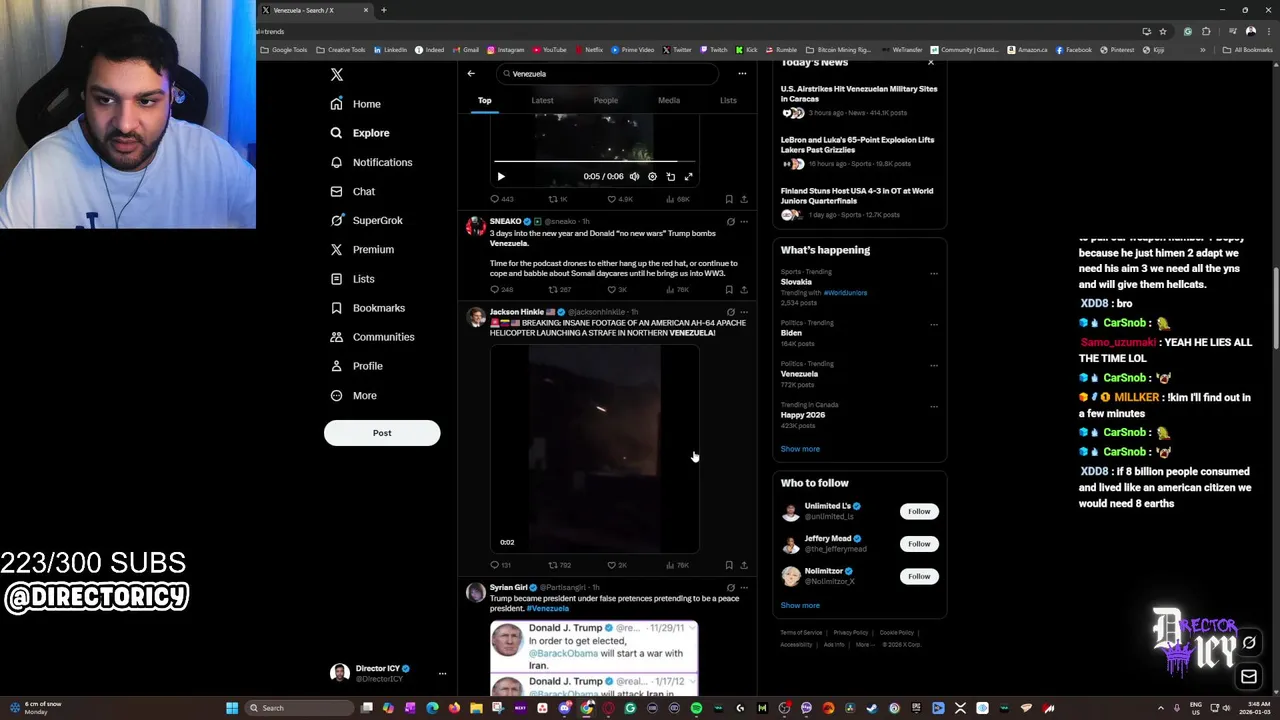The height and width of the screenshot is (720, 1280).
Task: Open more options for Biden trend
Action: pyautogui.click(x=933, y=324)
